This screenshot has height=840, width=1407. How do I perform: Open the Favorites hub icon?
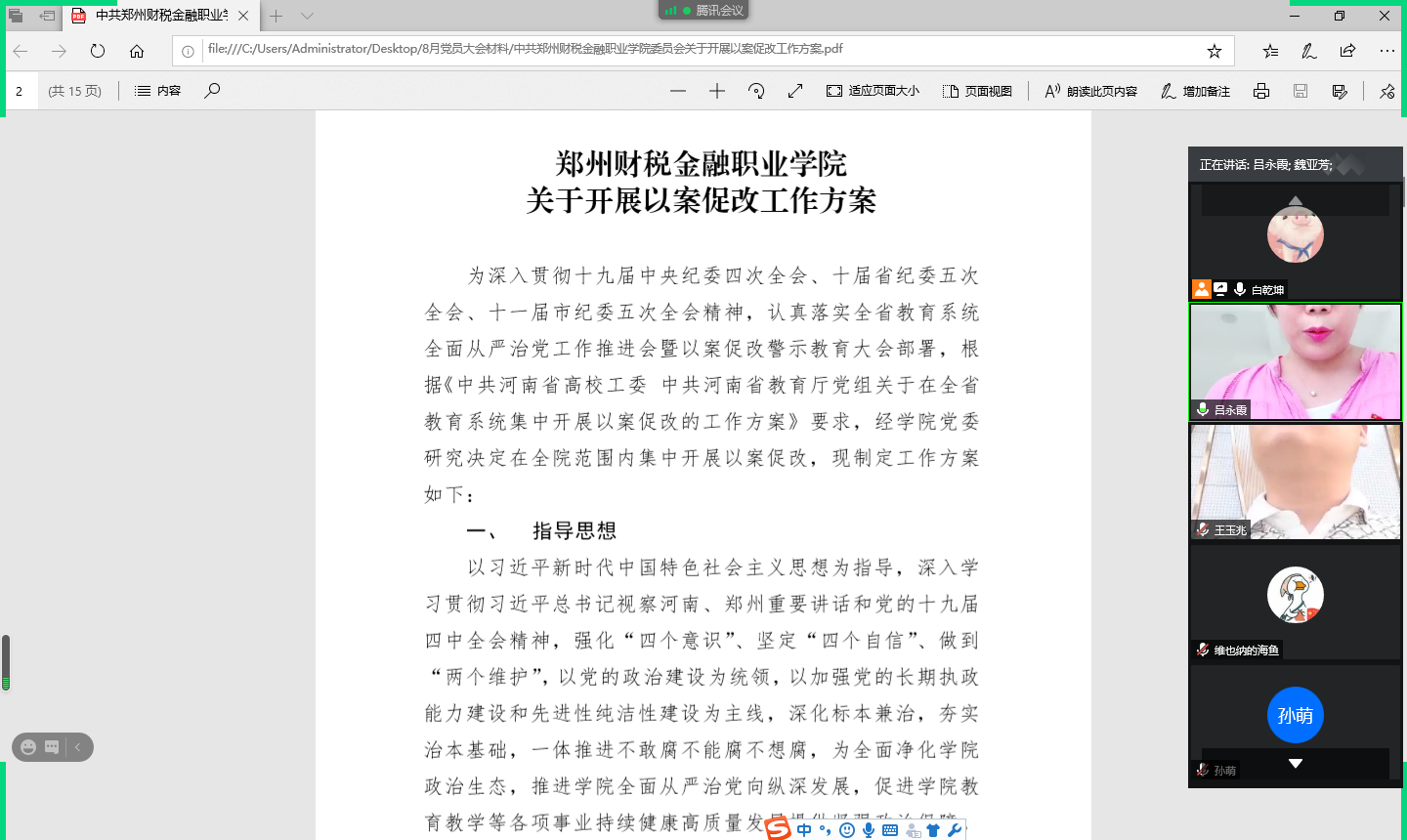click(x=1270, y=51)
